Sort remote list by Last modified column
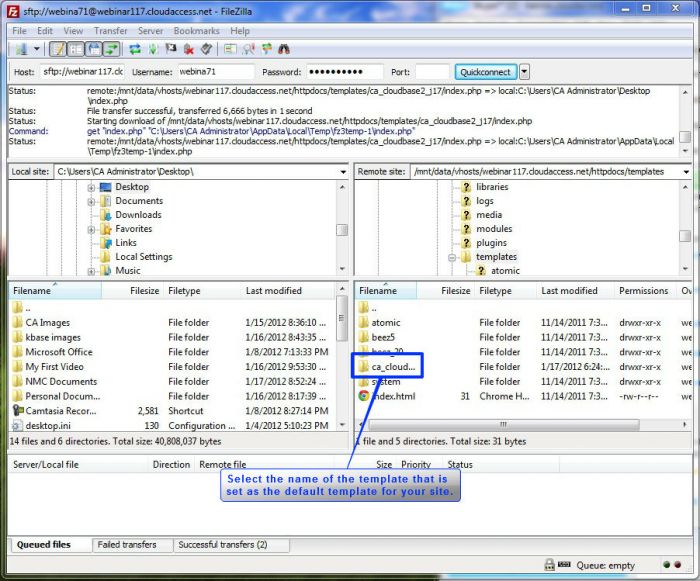The width and height of the screenshot is (700, 581). 575,291
